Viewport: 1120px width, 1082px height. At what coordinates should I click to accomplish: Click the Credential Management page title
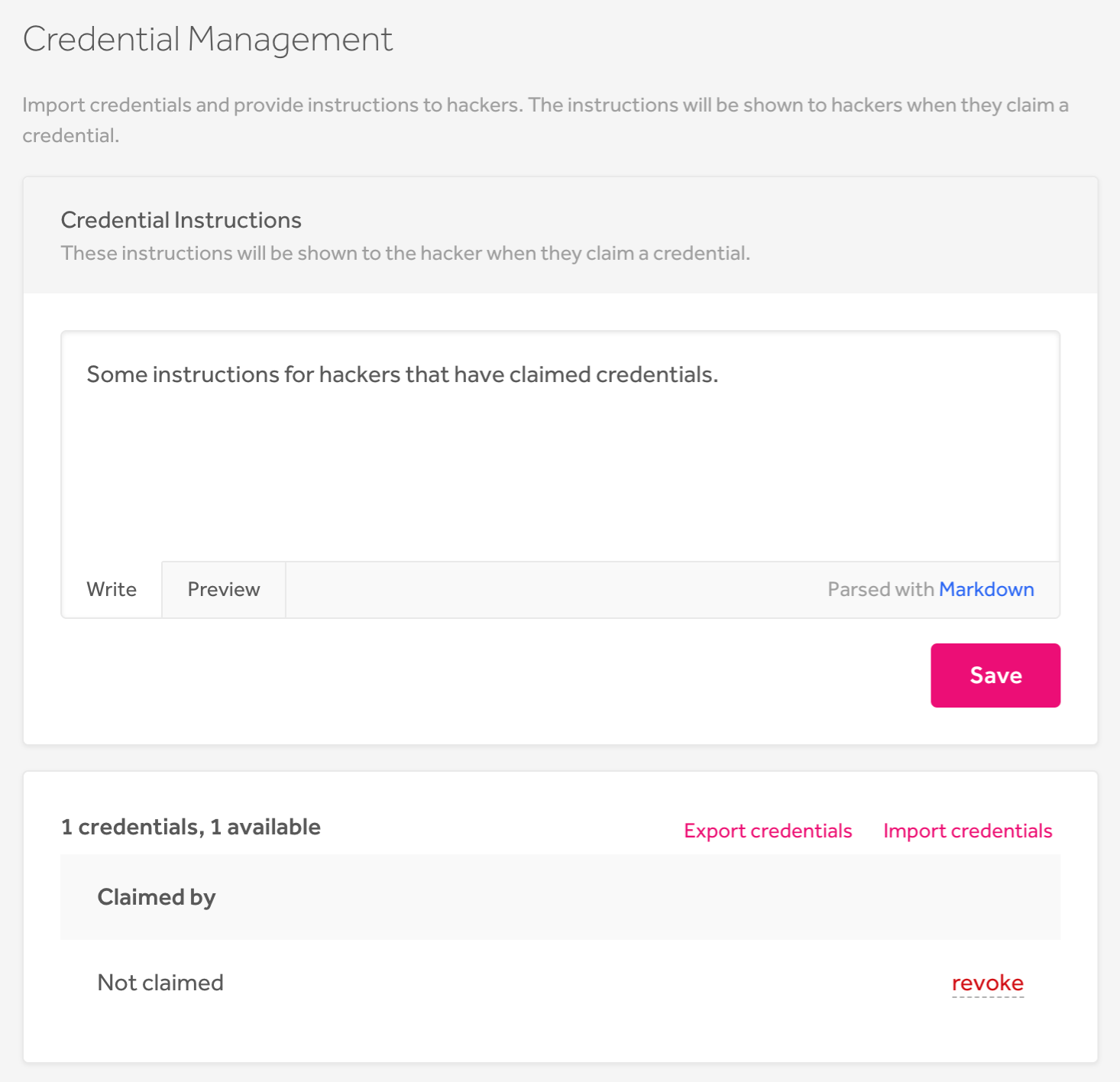tap(208, 40)
